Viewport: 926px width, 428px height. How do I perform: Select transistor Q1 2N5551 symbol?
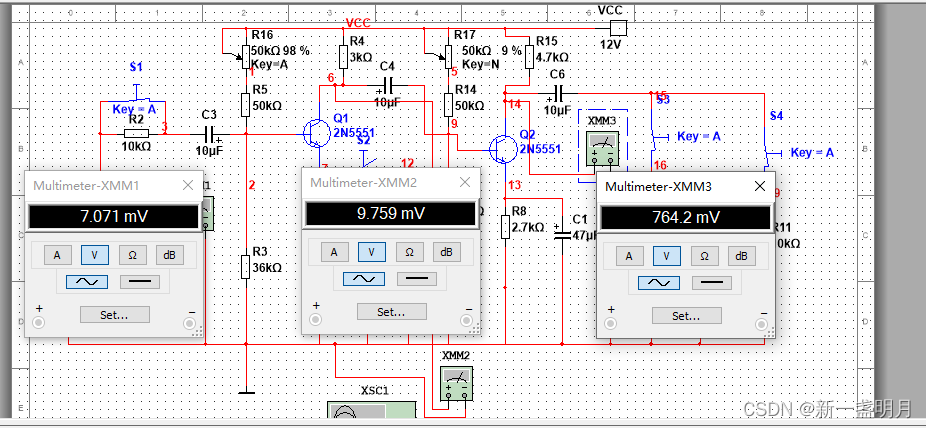[x=315, y=133]
